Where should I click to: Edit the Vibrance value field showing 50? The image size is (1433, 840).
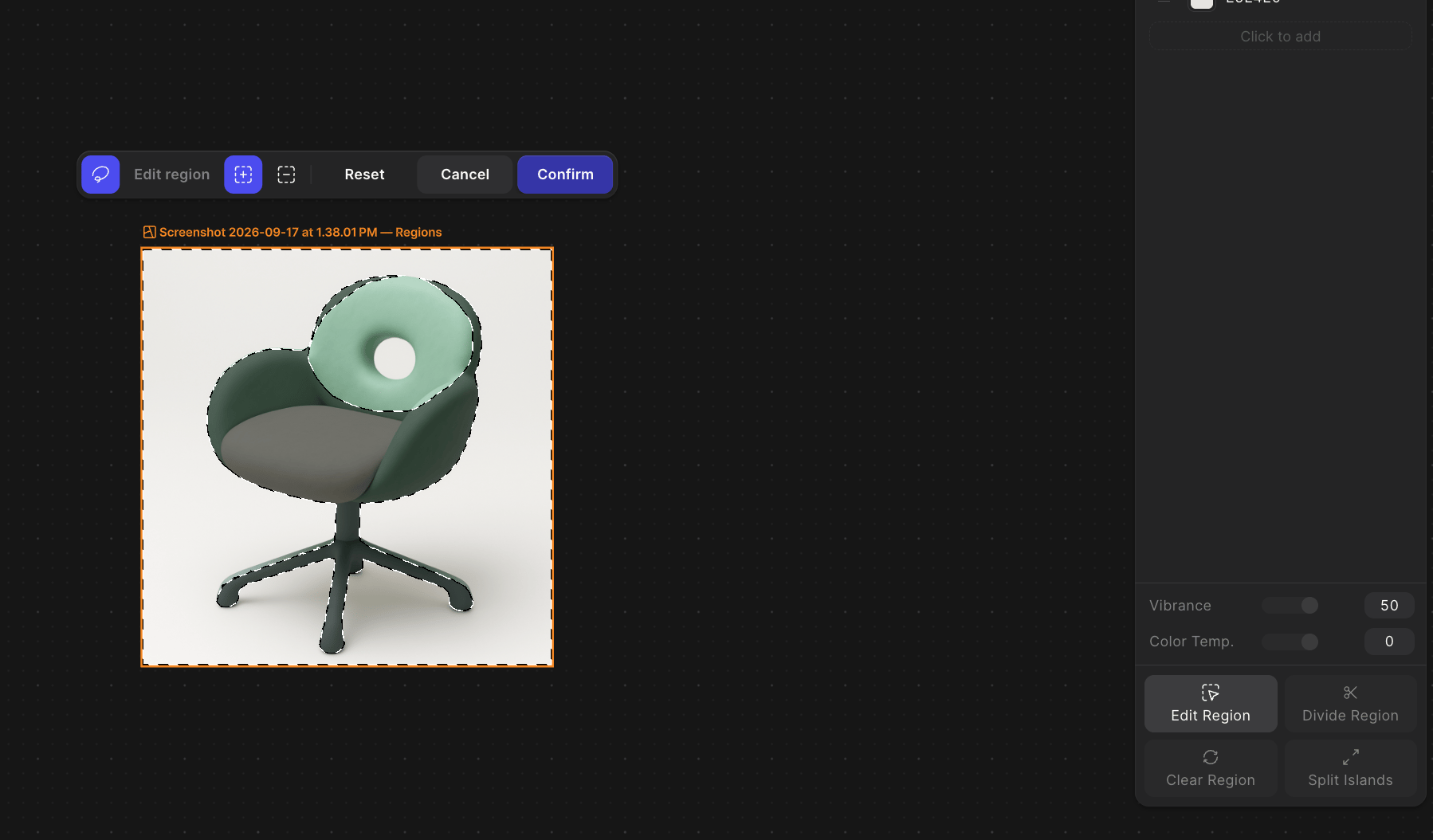click(x=1389, y=606)
